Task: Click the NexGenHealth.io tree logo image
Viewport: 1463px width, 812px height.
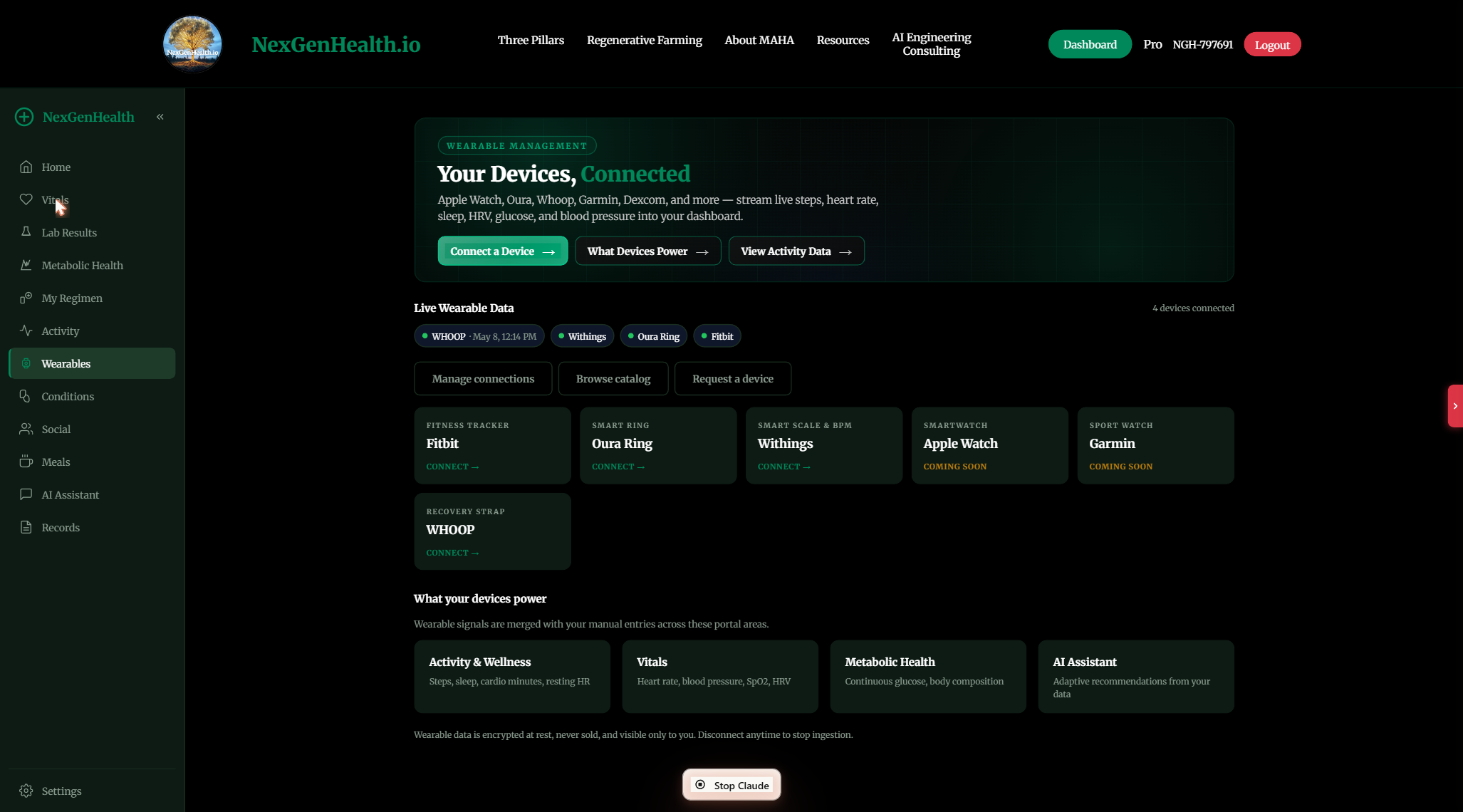Action: point(192,44)
